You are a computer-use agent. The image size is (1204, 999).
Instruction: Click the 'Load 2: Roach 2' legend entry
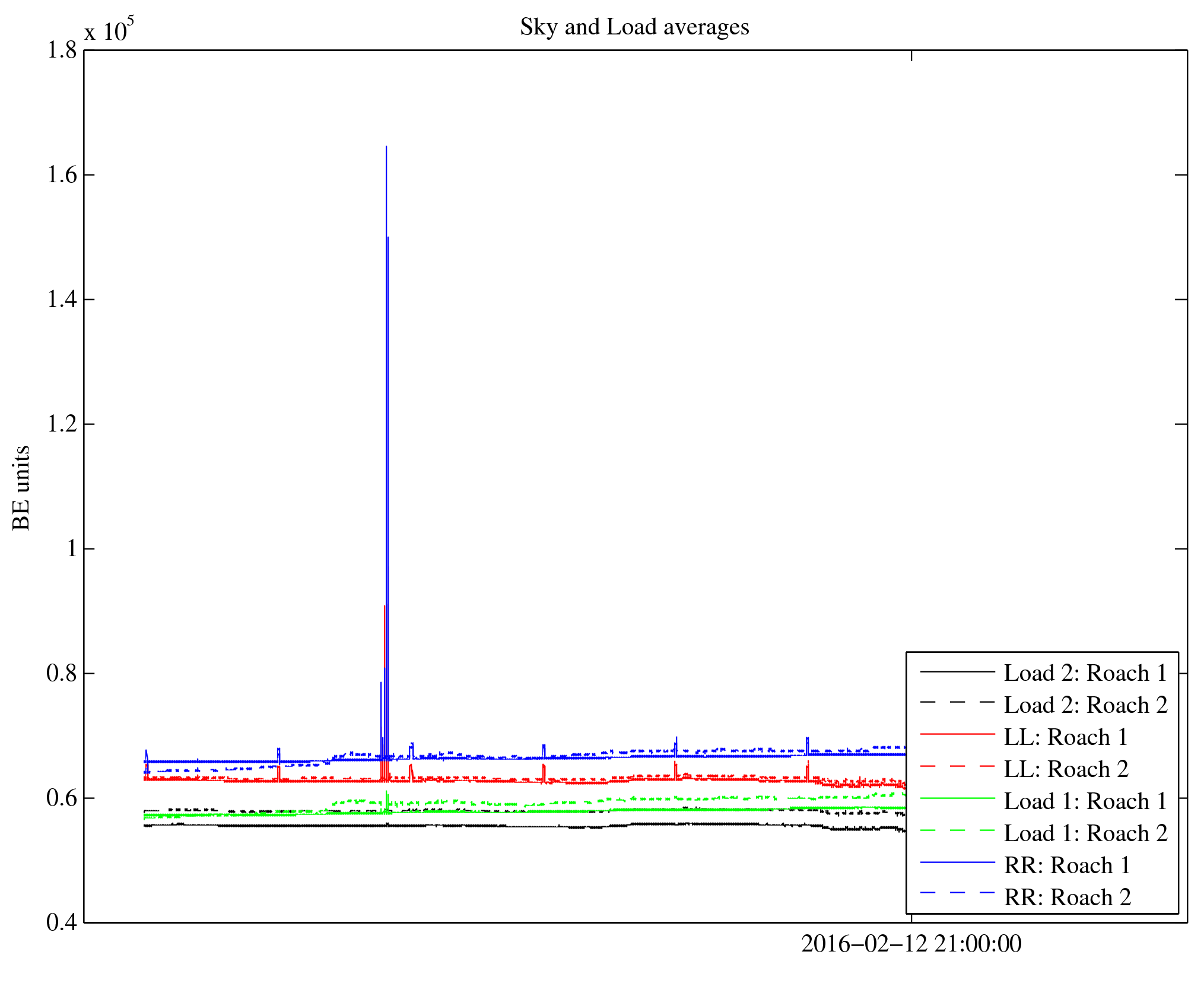click(1085, 705)
